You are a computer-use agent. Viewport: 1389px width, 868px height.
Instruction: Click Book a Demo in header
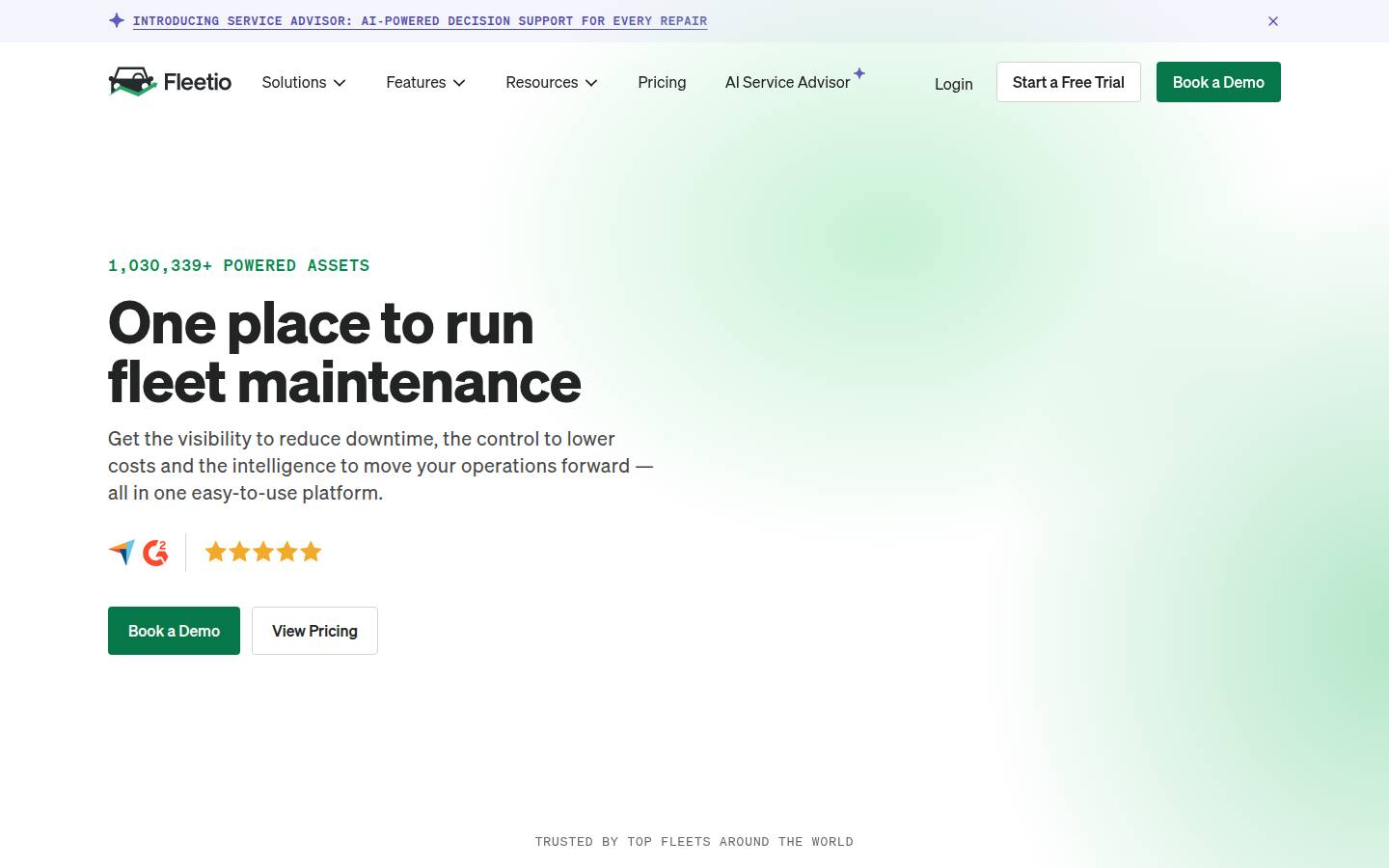pos(1218,82)
